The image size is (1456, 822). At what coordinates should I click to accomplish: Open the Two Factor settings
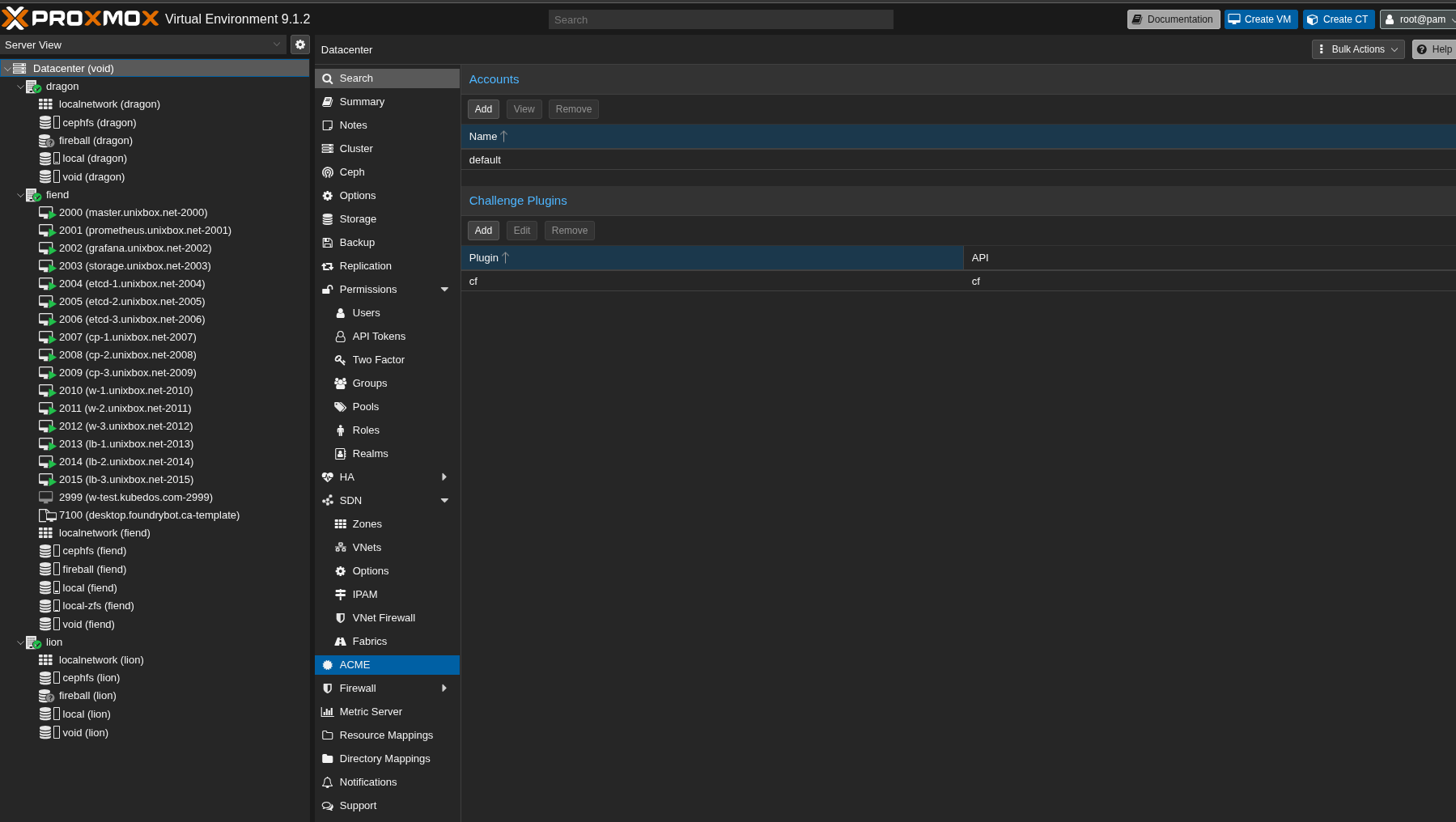tap(377, 359)
